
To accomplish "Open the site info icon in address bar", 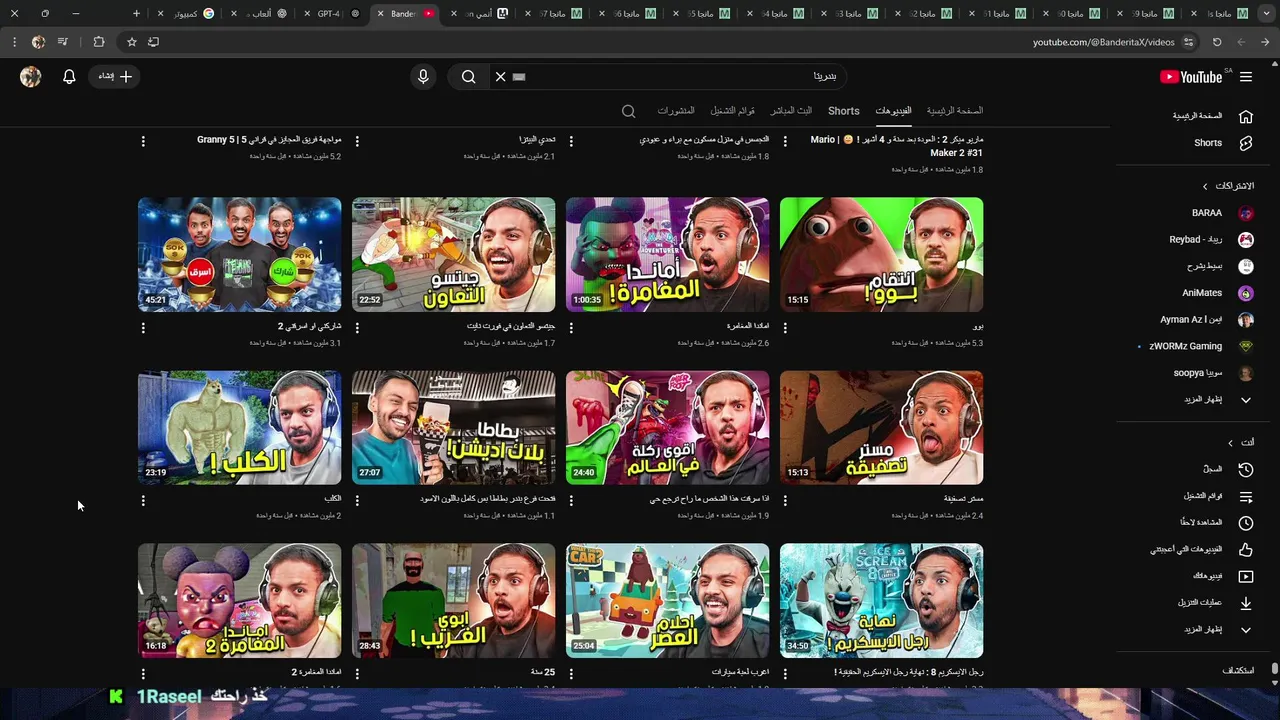I will pyautogui.click(x=1188, y=42).
